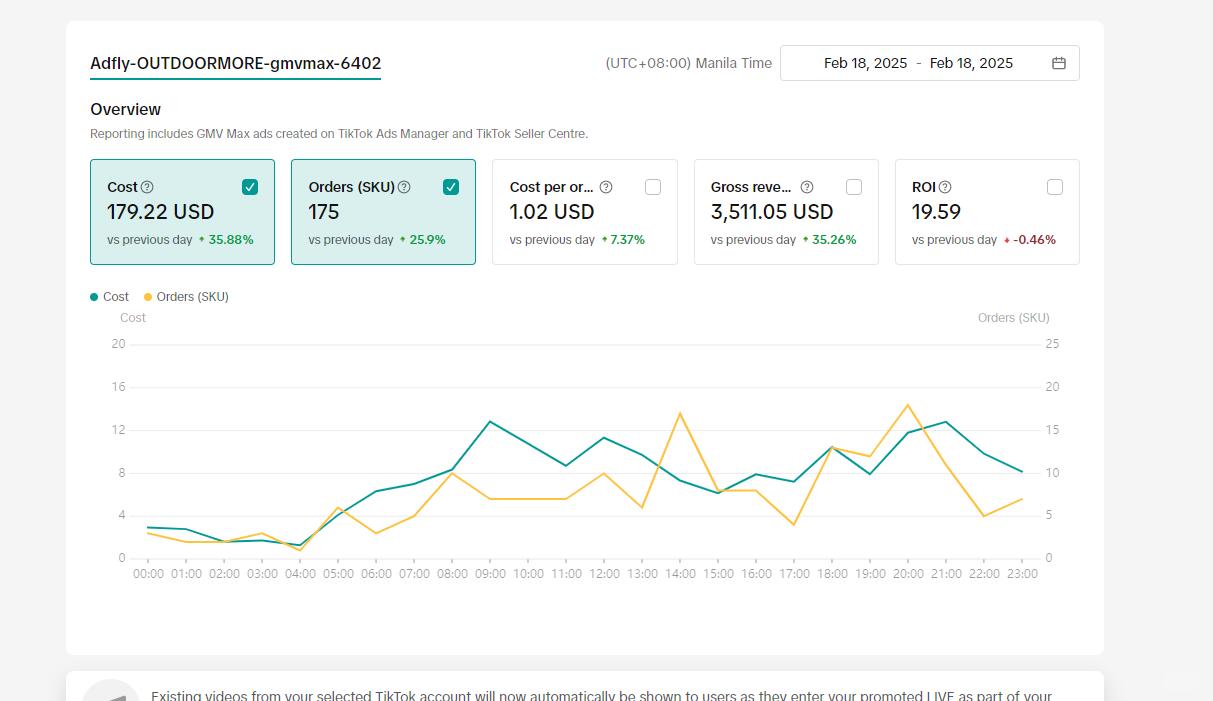This screenshot has height=701, width=1213.
Task: Click the -0.46% ROI change figure
Action: 1035,240
